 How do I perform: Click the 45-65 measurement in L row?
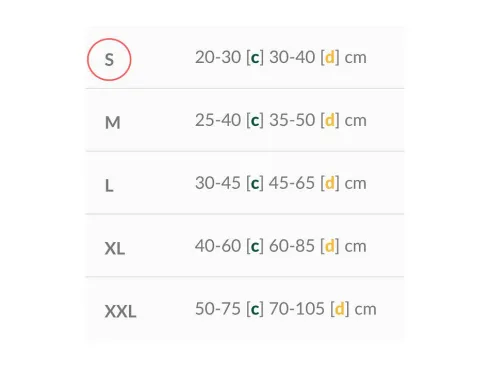click(x=292, y=183)
